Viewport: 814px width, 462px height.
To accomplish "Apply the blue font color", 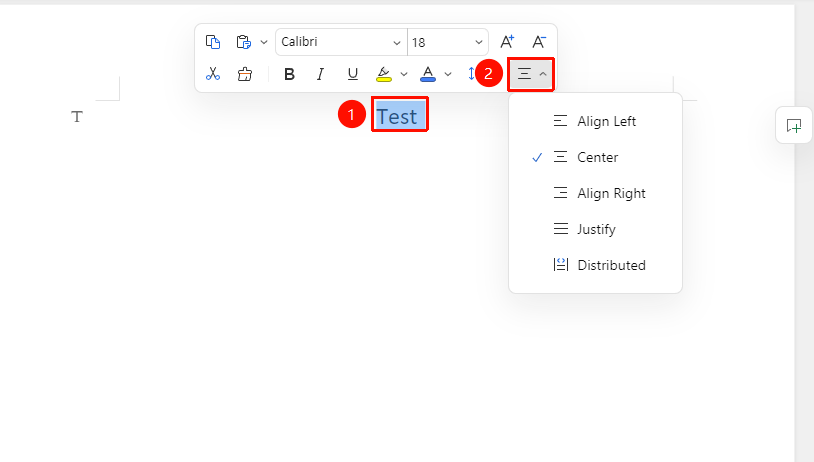I will click(428, 74).
